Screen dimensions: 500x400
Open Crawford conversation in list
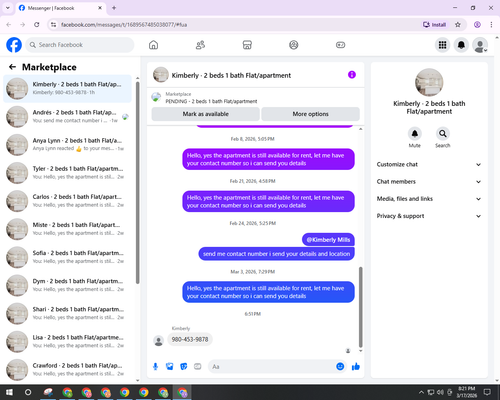(x=67, y=370)
